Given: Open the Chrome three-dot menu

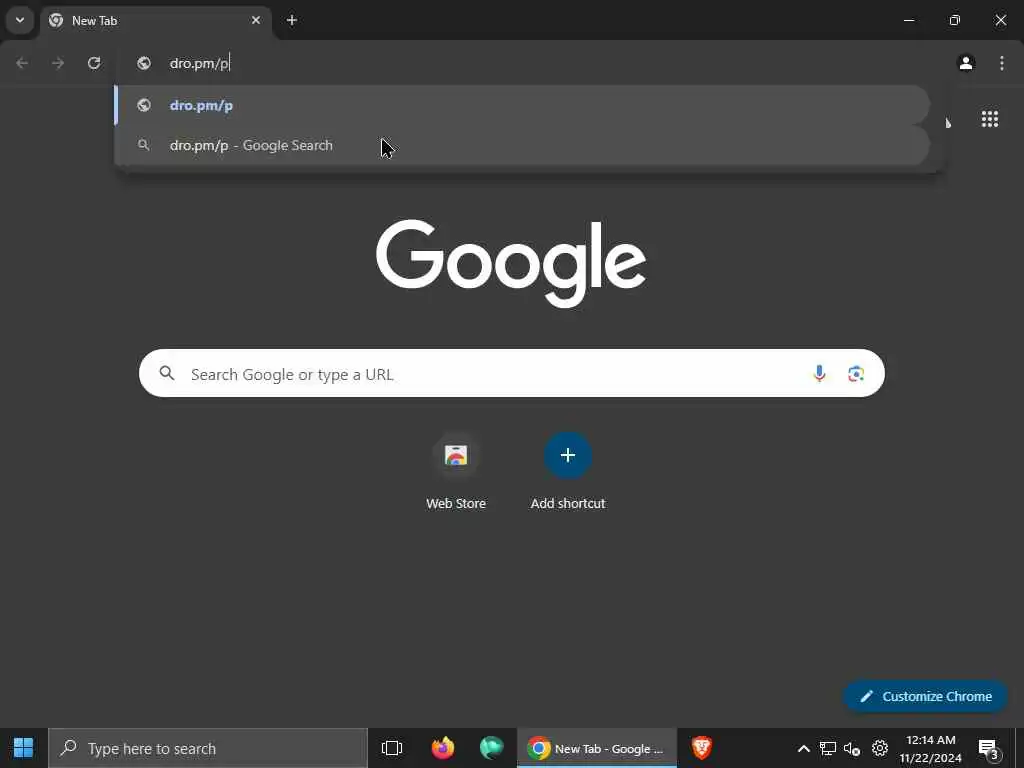Looking at the screenshot, I should click(x=1002, y=63).
